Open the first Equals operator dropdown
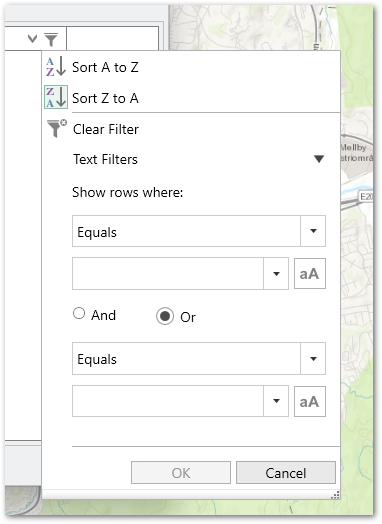 [199, 231]
